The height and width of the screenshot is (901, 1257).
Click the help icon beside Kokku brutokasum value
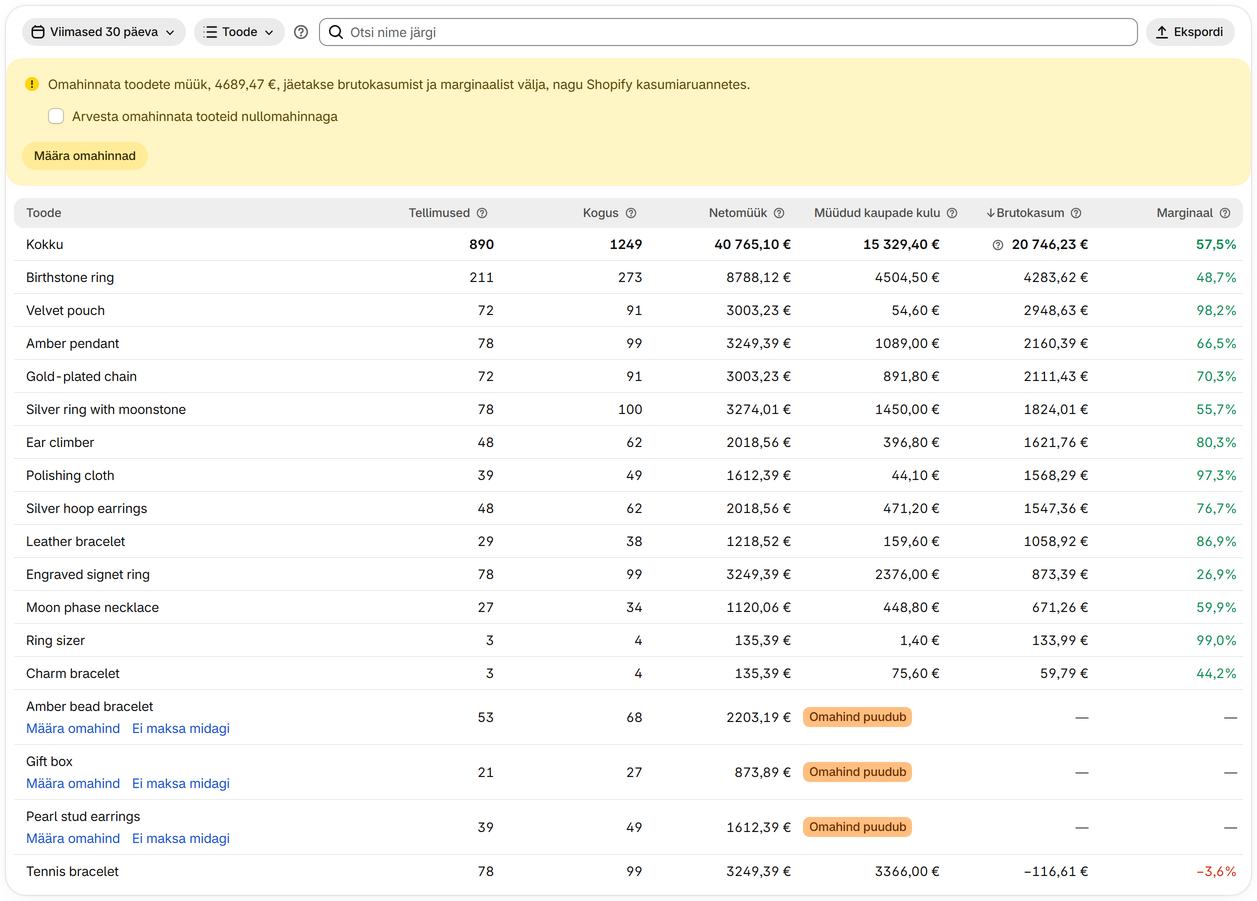click(x=998, y=245)
